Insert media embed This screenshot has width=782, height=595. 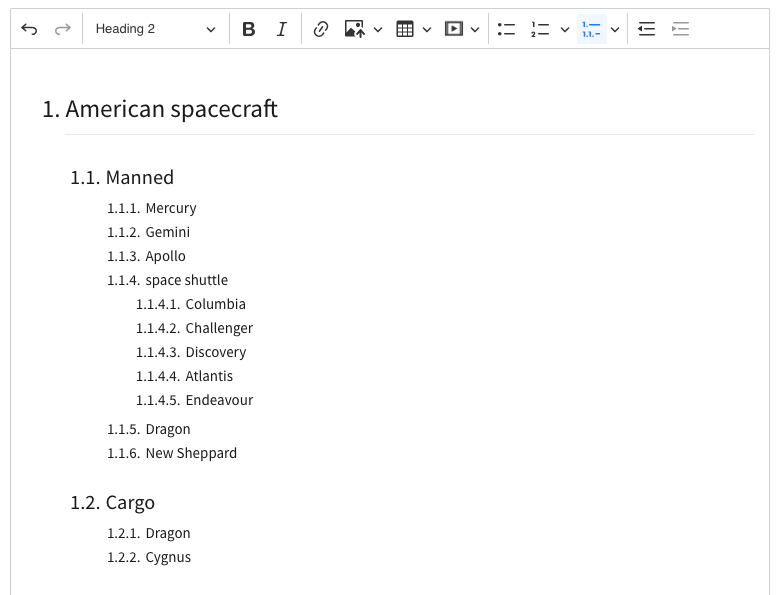453,29
